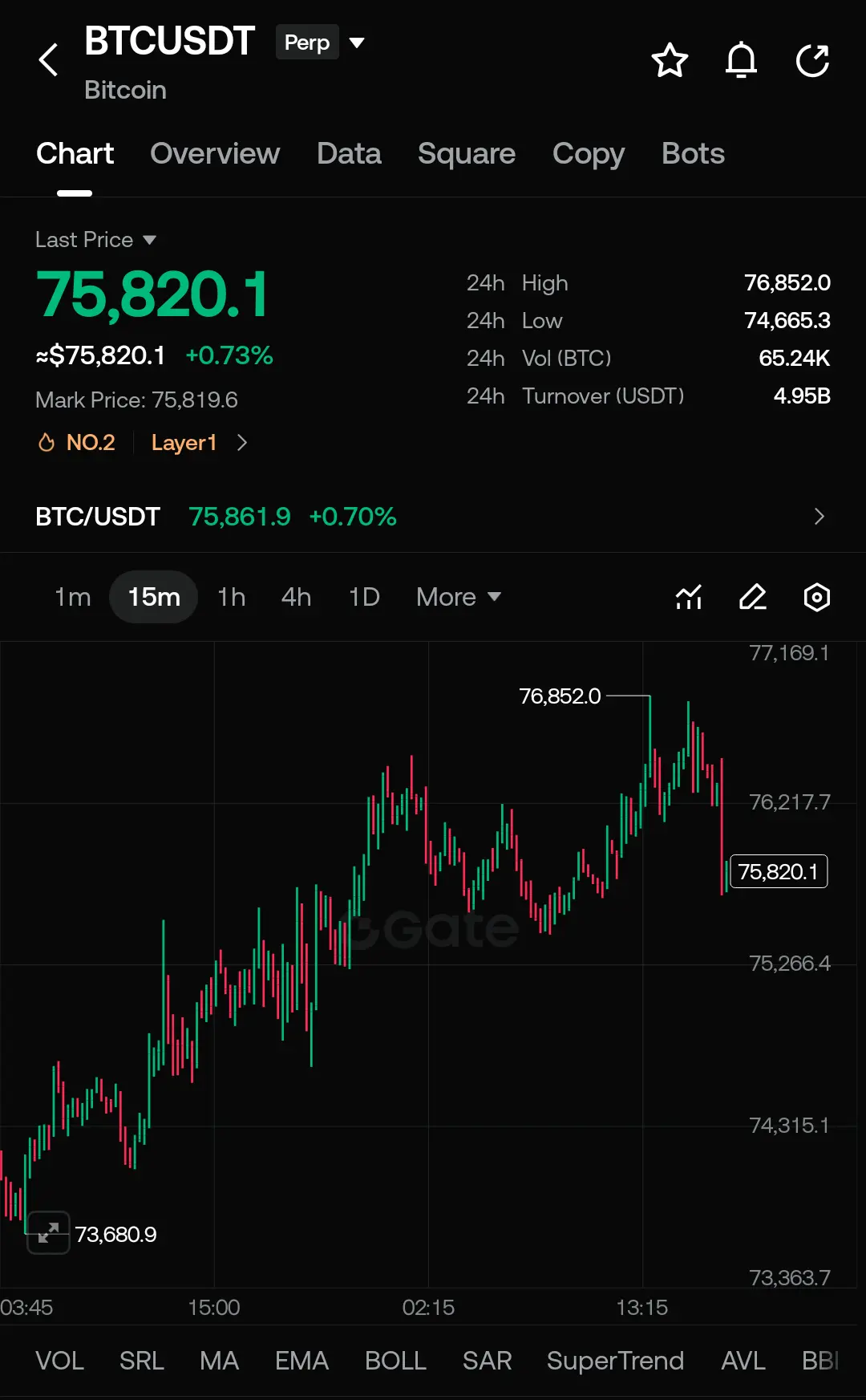Switch to the Overview tab

(x=215, y=153)
